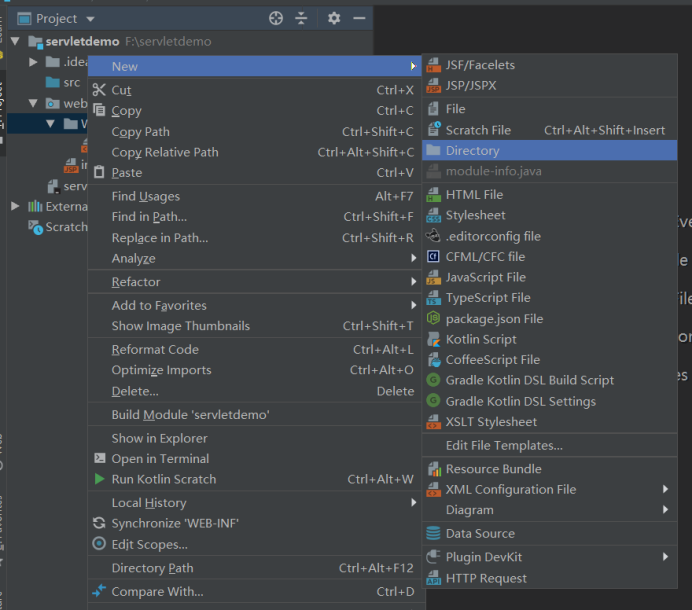Click the locate/scroll-from-source target icon
The image size is (692, 610).
tap(276, 18)
